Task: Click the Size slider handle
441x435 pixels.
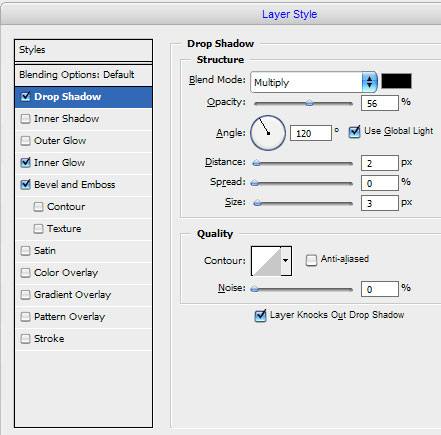Action: point(257,203)
